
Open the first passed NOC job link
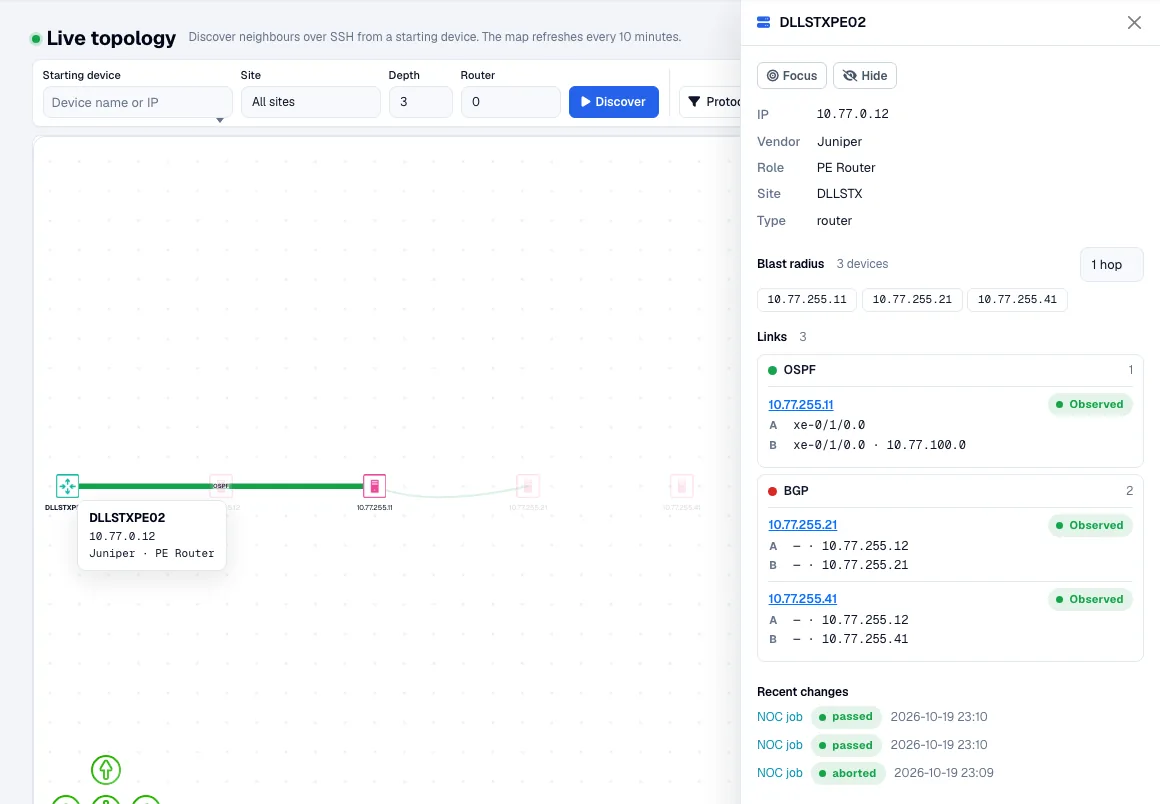click(780, 717)
